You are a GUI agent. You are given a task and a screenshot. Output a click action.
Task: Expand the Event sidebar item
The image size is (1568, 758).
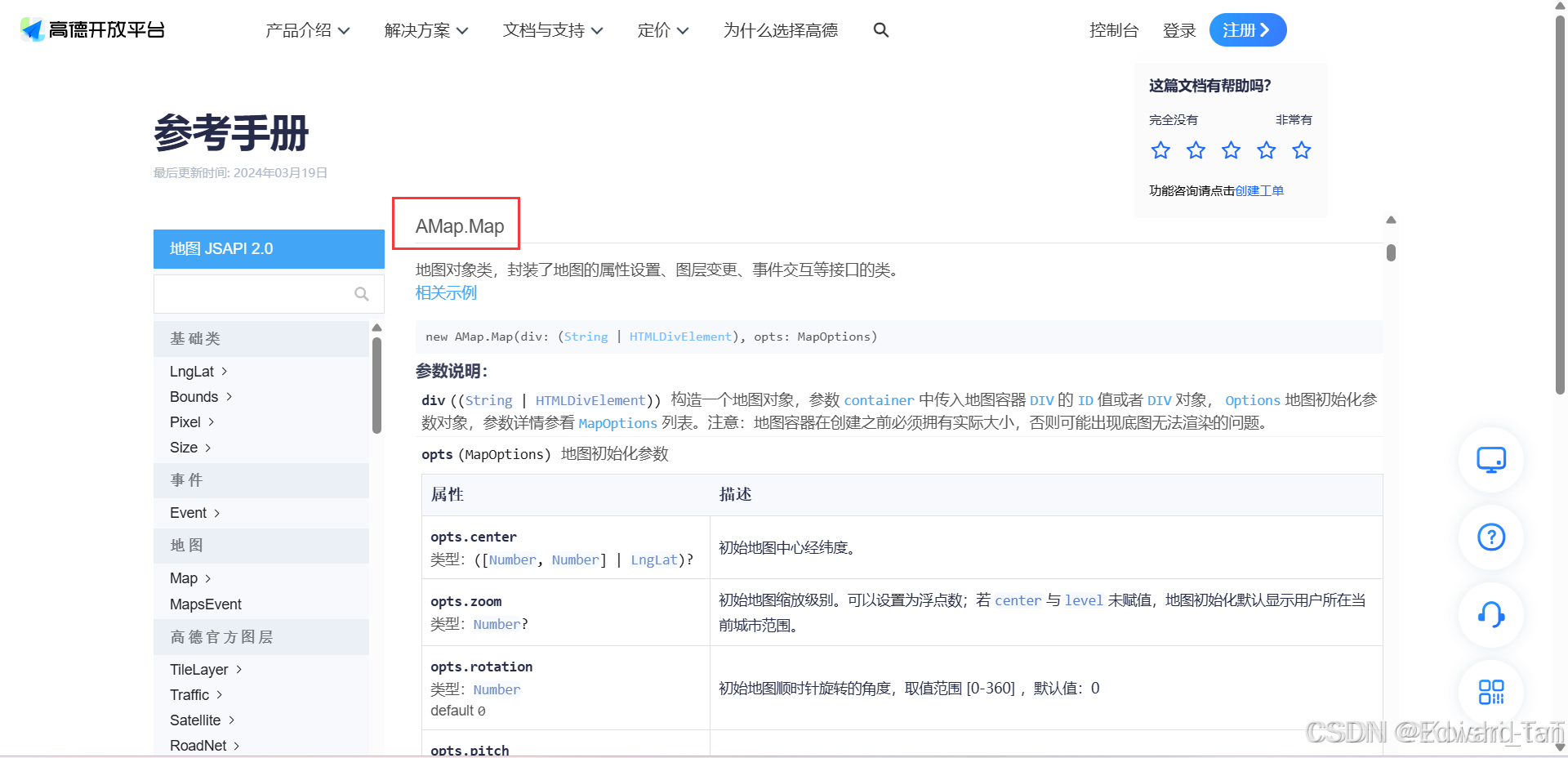tap(195, 513)
